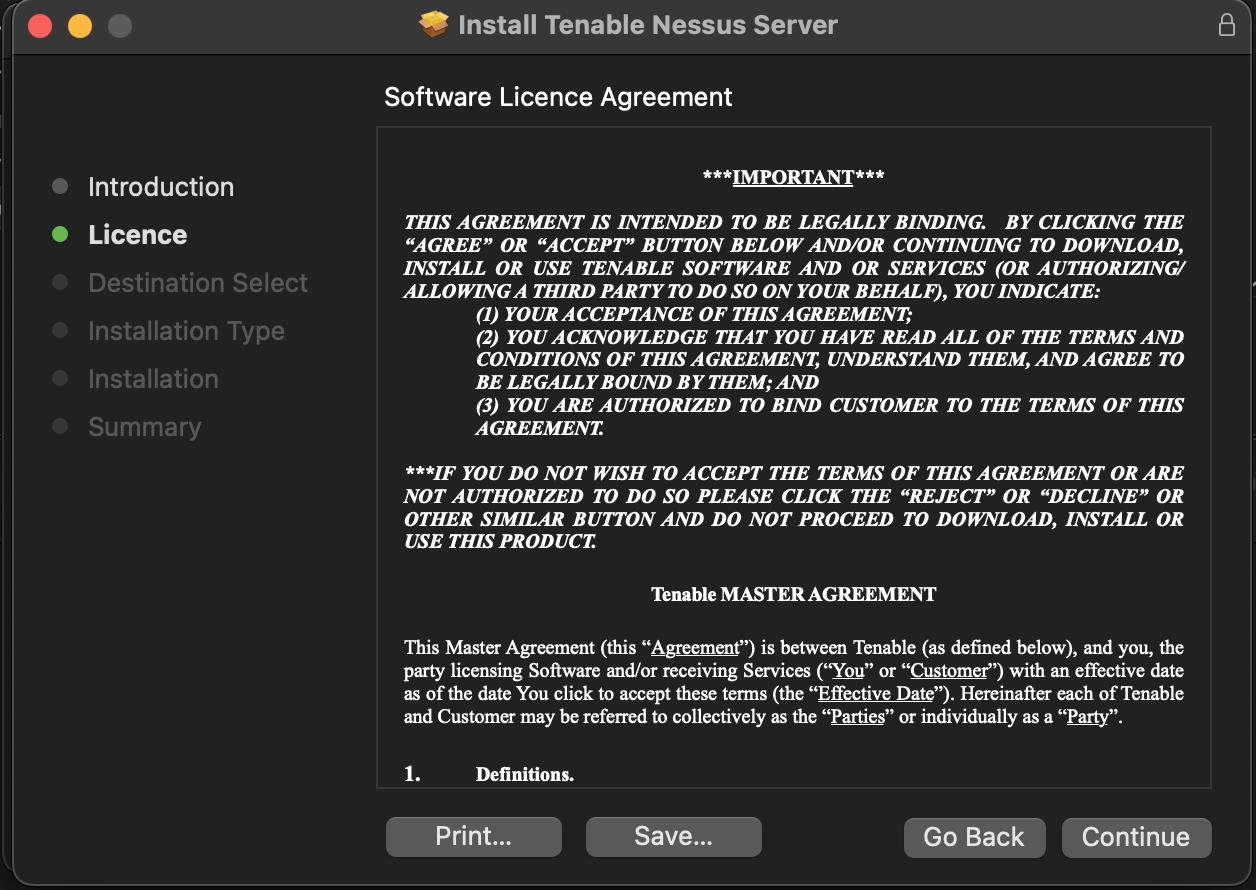Click the grey bullet beside Introduction
1256x890 pixels.
(x=60, y=186)
